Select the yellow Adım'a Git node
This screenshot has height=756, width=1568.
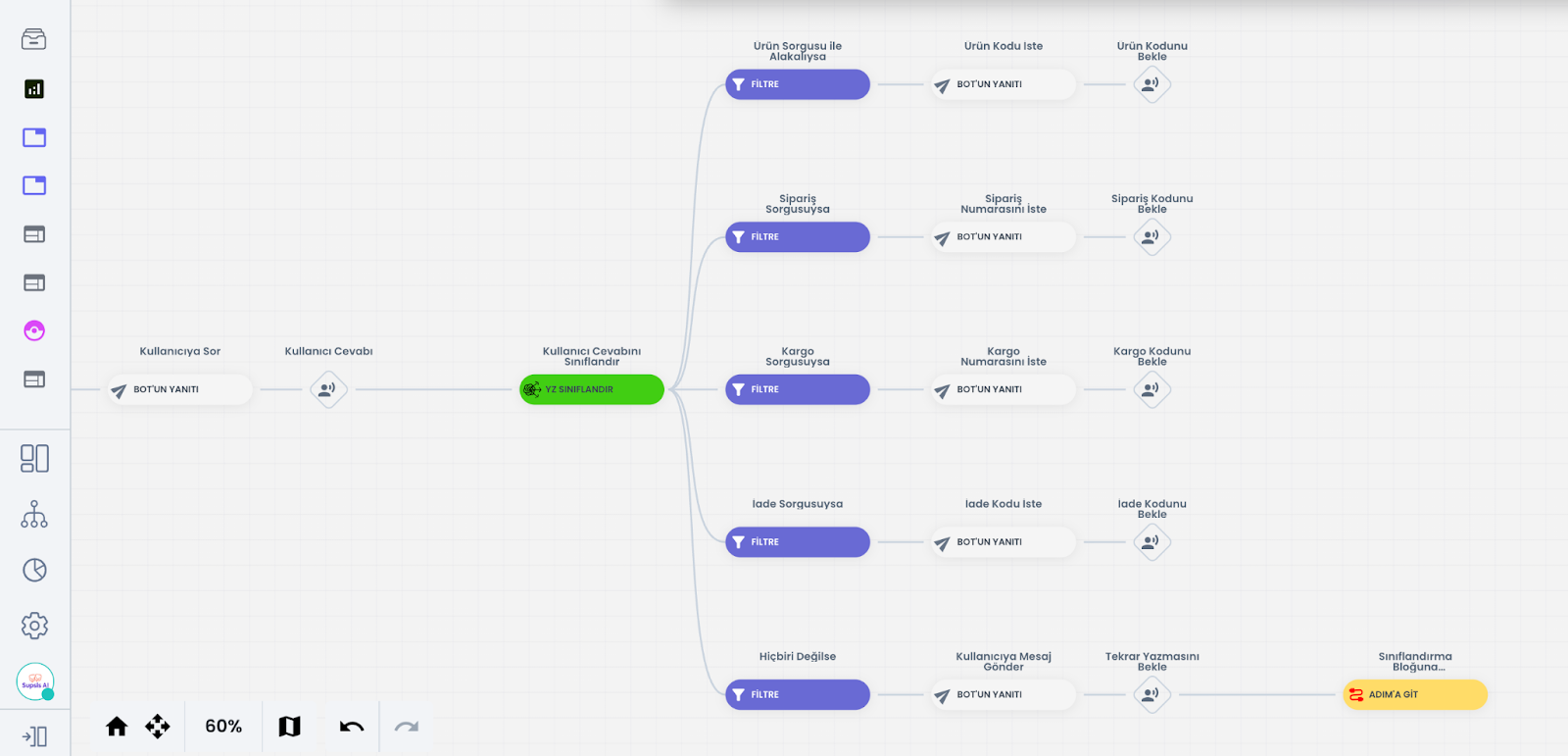coord(1414,694)
